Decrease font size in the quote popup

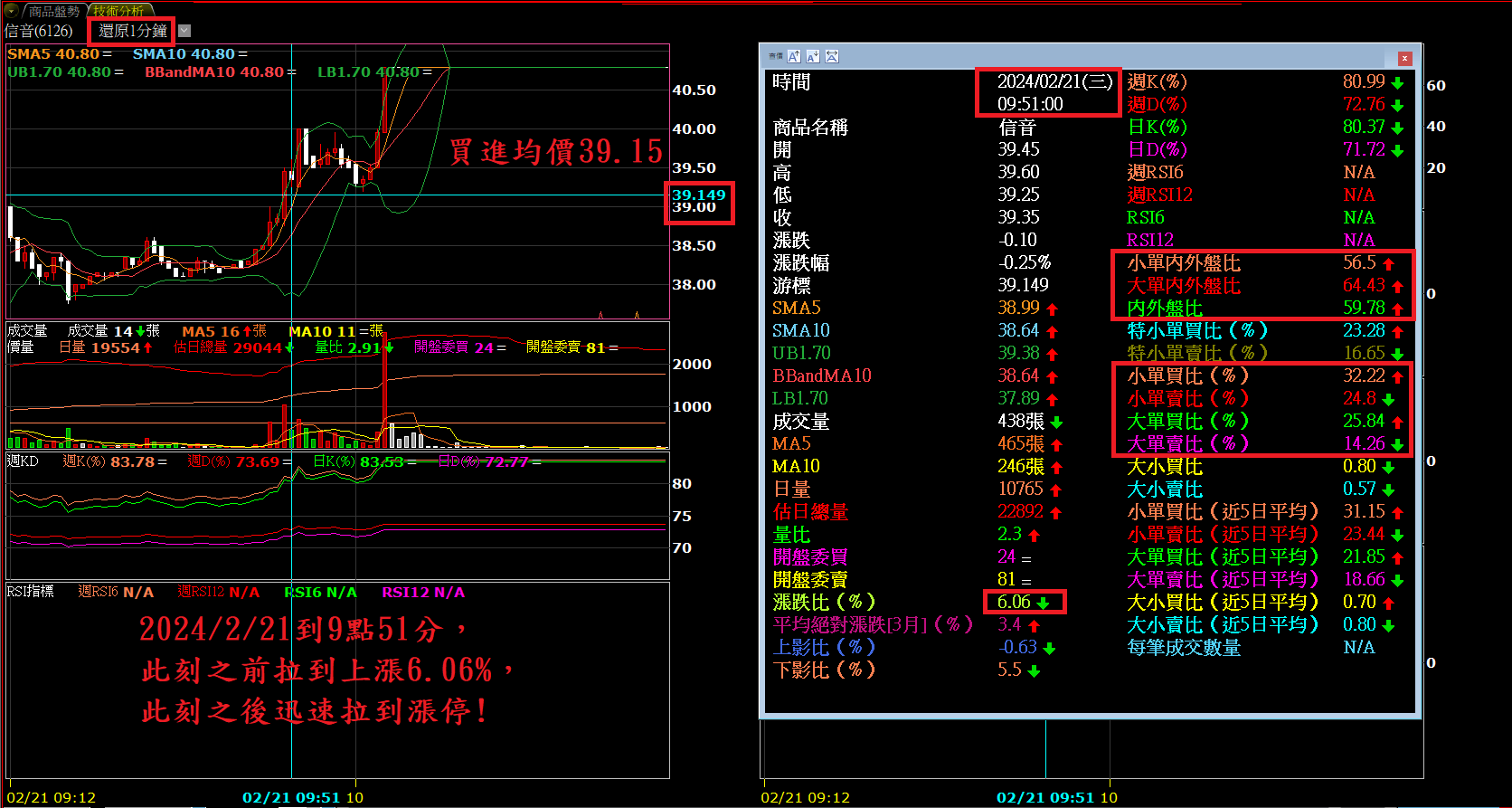point(813,56)
